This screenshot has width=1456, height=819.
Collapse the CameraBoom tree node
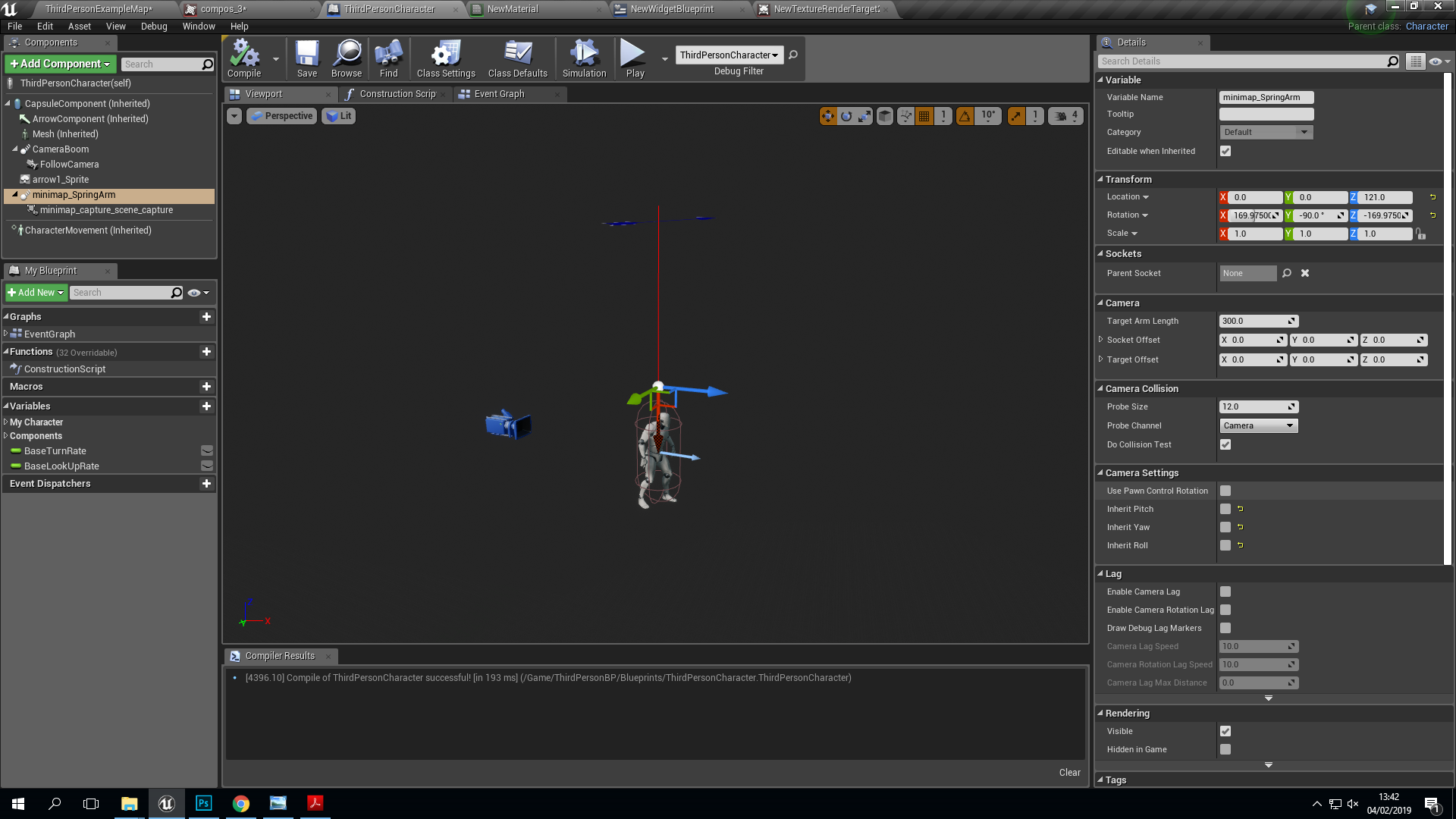point(15,149)
